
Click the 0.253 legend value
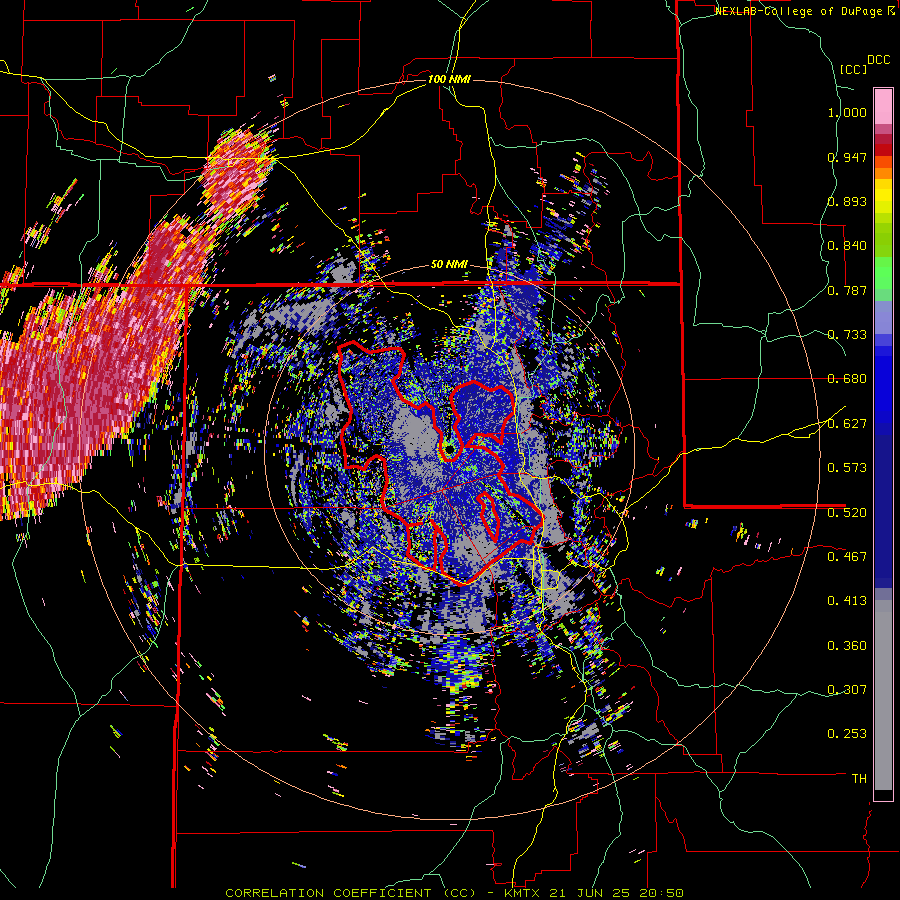(847, 734)
